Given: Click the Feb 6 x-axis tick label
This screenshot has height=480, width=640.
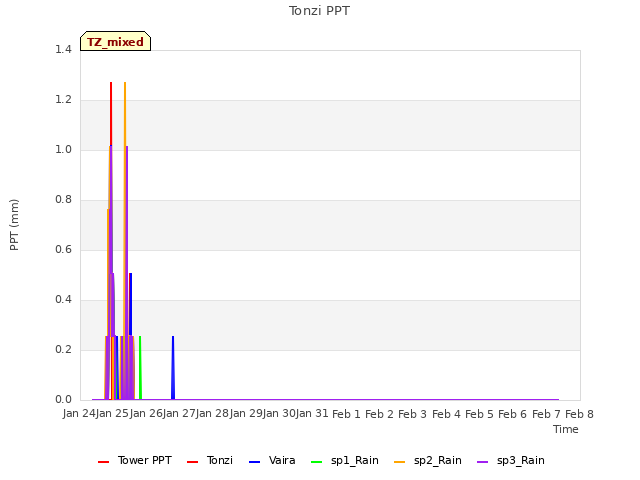Looking at the screenshot, I should (x=512, y=414).
